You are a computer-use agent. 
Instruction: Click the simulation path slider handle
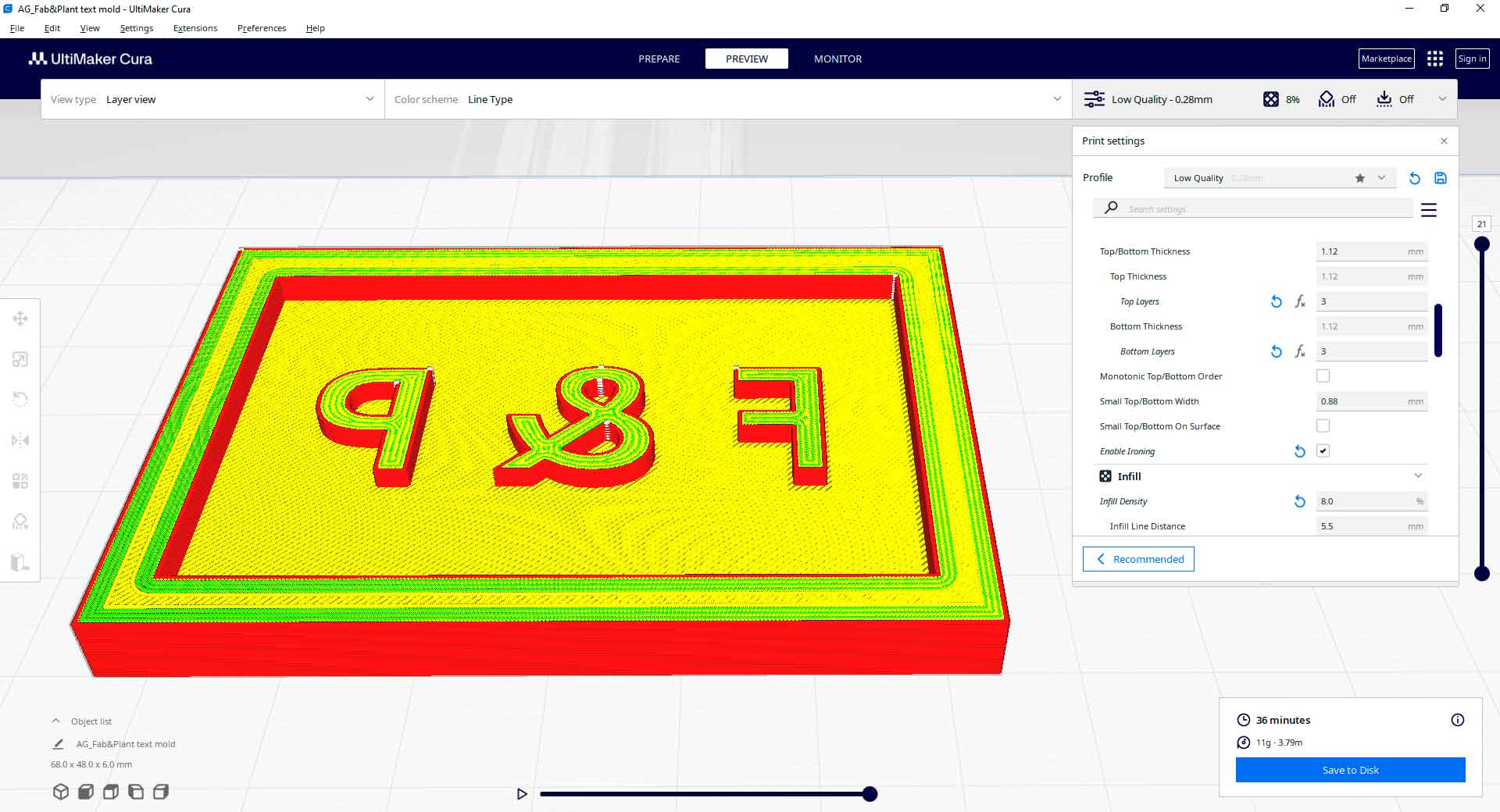tap(870, 794)
